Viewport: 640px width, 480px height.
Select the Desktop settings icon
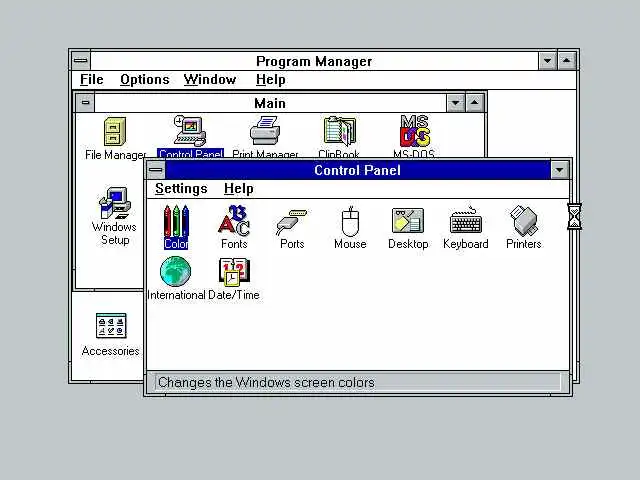pos(408,227)
